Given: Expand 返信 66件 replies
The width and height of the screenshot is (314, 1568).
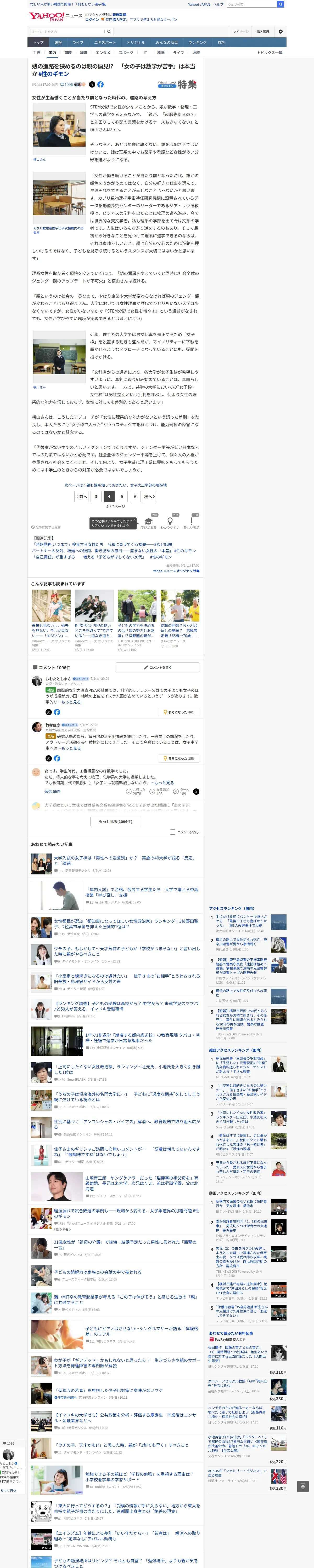Looking at the screenshot, I should tap(52, 792).
